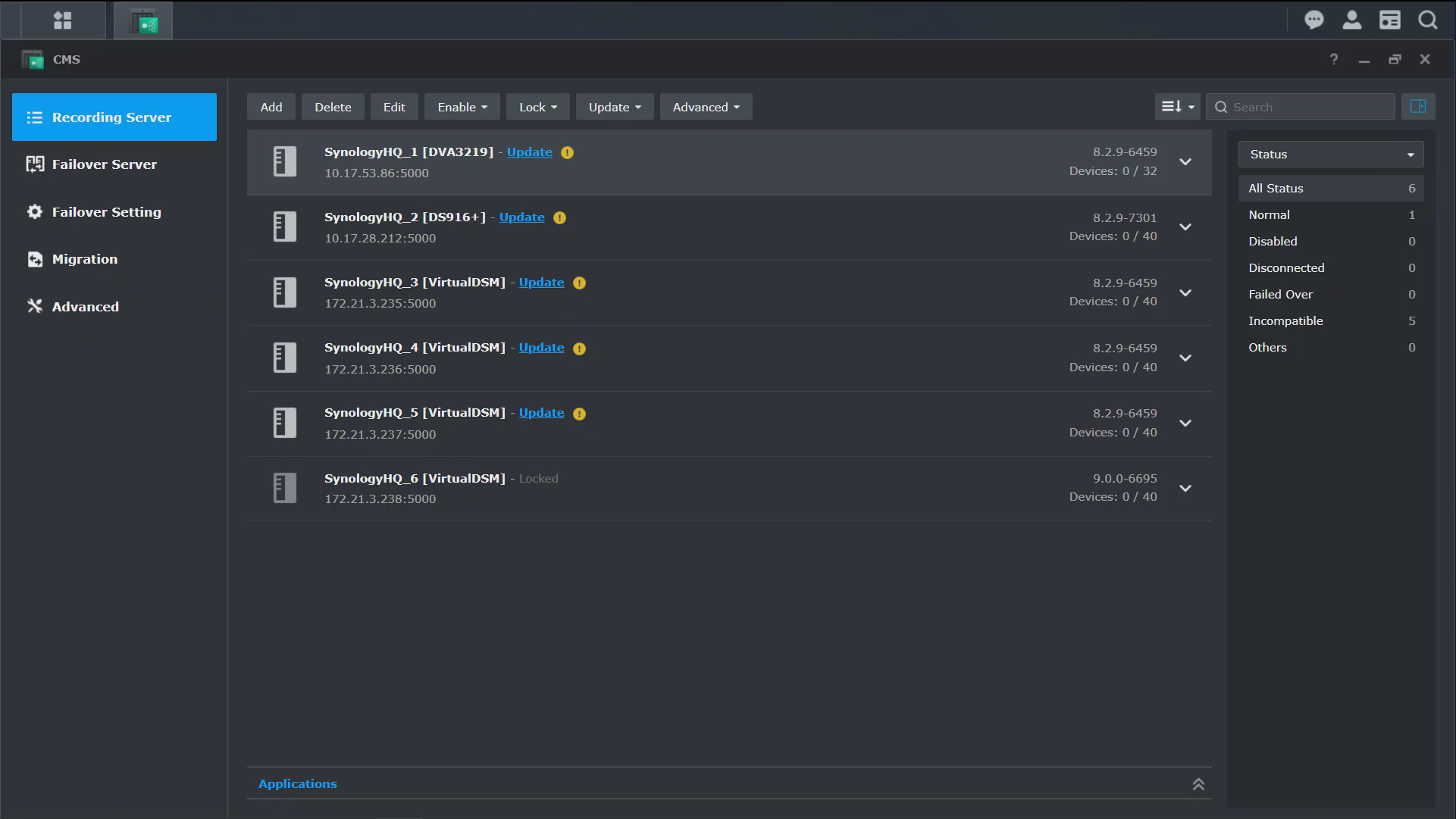Select Recording Server in sidebar
The image size is (1456, 819).
114,117
